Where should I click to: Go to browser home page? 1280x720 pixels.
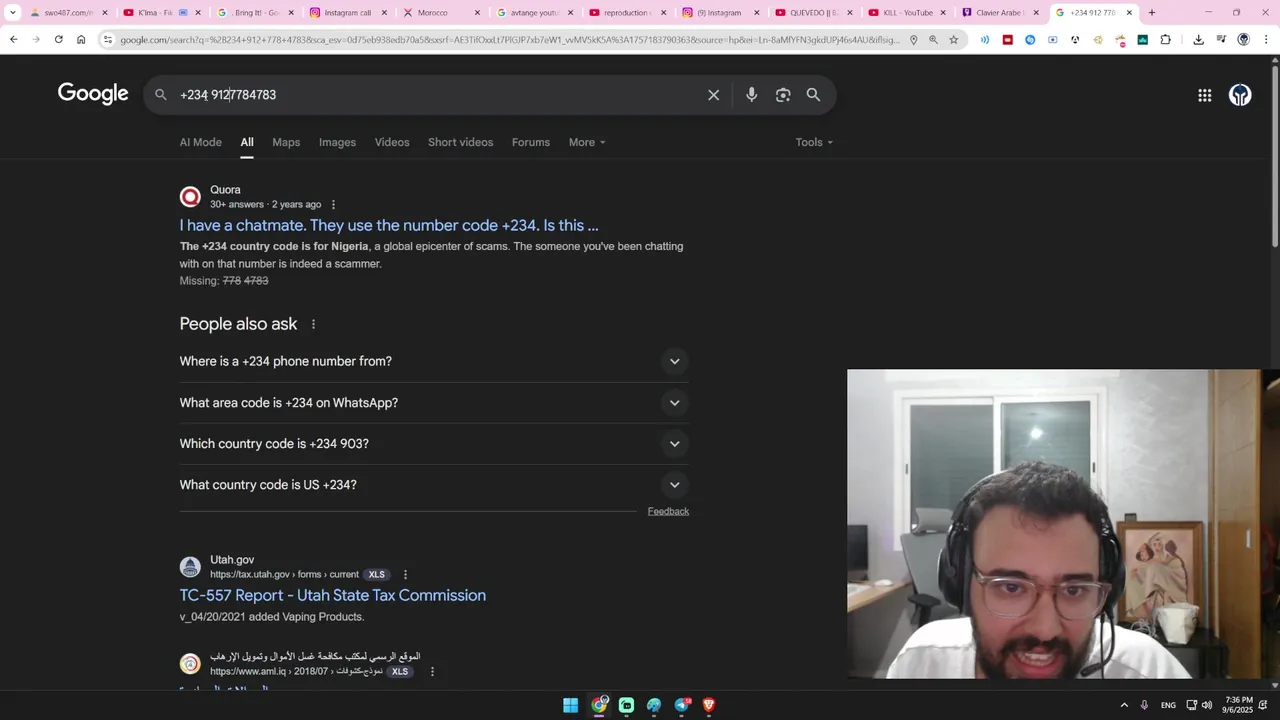(x=81, y=40)
